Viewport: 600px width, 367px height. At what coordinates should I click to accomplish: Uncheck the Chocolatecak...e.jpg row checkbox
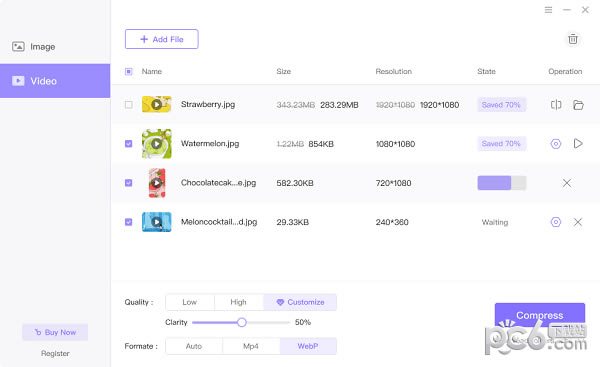click(x=129, y=183)
